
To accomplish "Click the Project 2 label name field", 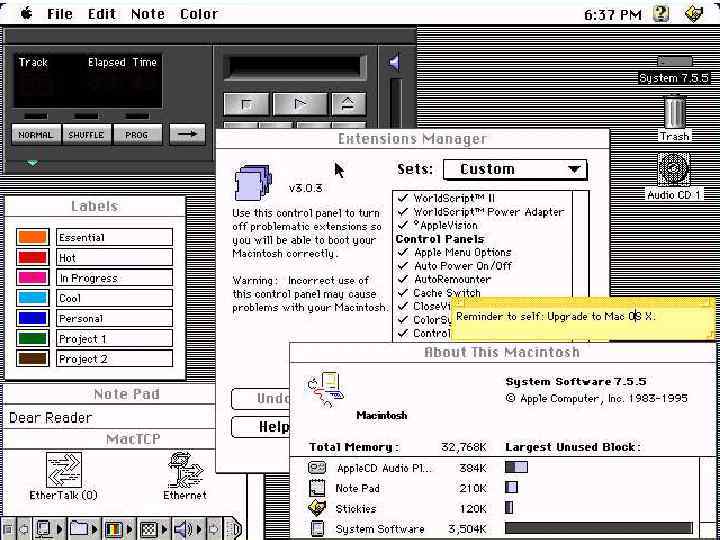I will pyautogui.click(x=114, y=359).
